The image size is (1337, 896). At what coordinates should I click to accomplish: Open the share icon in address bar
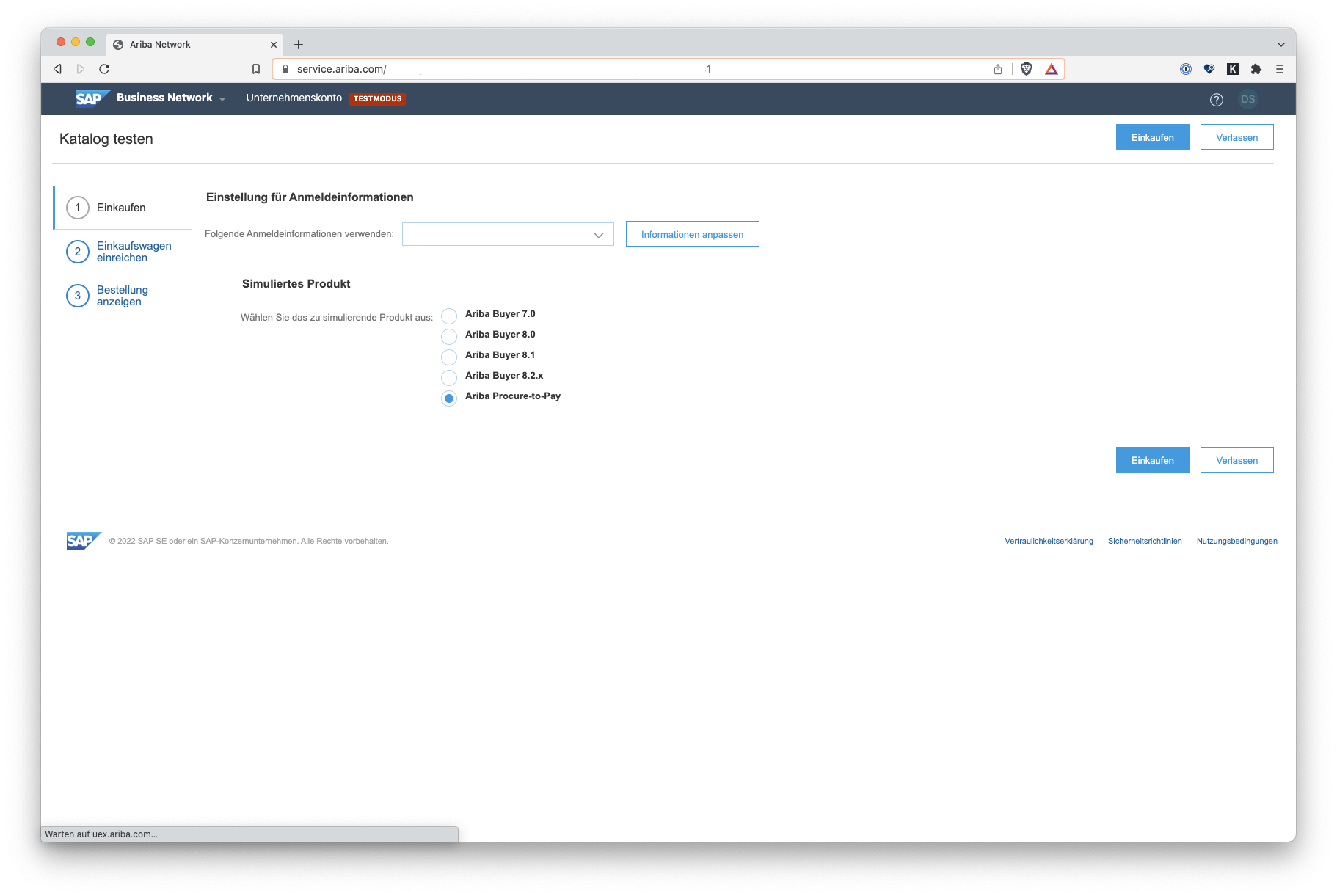[998, 69]
